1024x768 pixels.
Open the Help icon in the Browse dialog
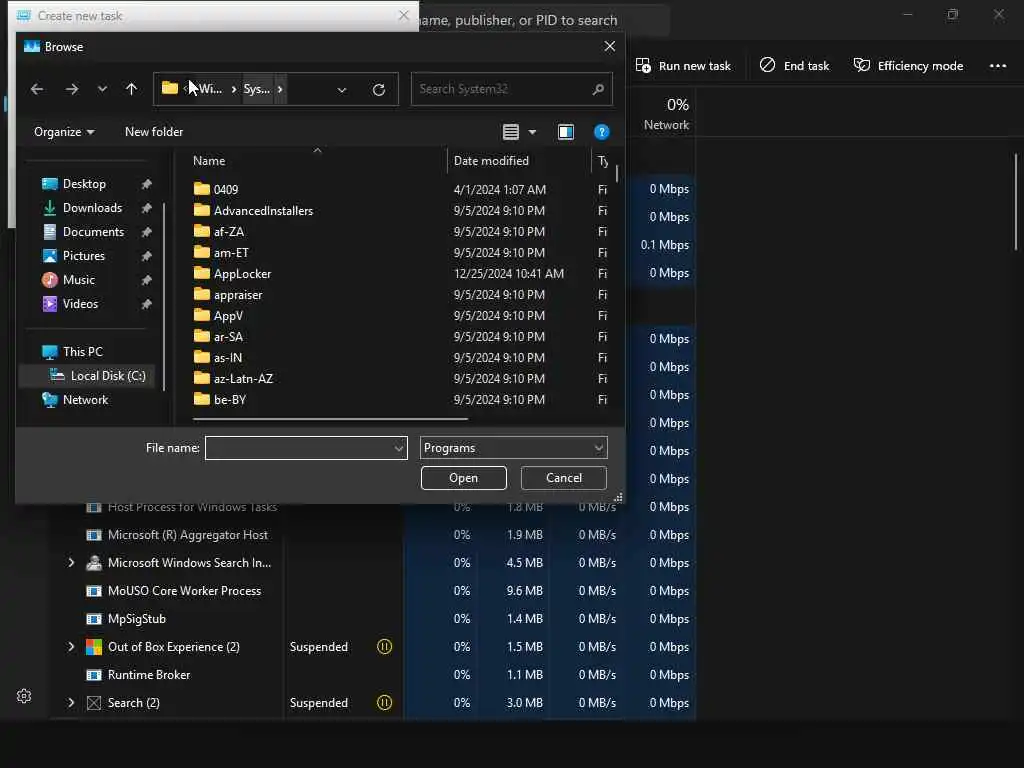(601, 132)
